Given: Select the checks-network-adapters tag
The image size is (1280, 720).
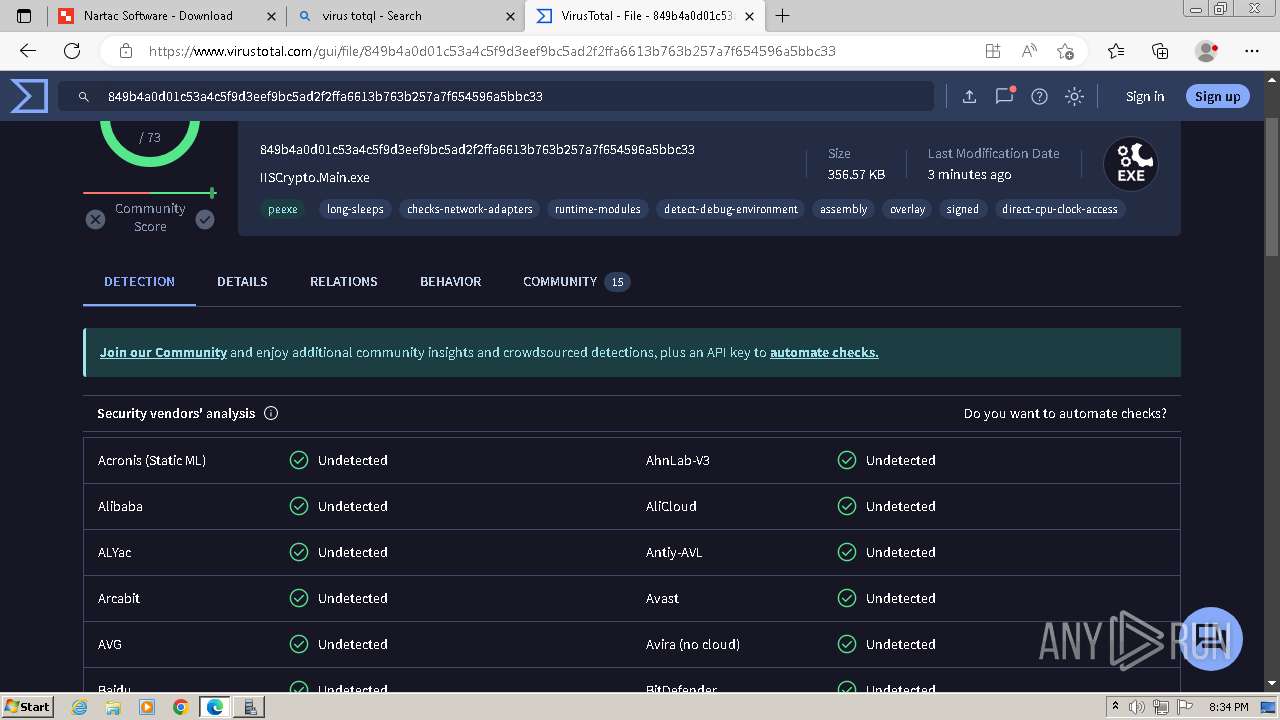Looking at the screenshot, I should (x=470, y=209).
